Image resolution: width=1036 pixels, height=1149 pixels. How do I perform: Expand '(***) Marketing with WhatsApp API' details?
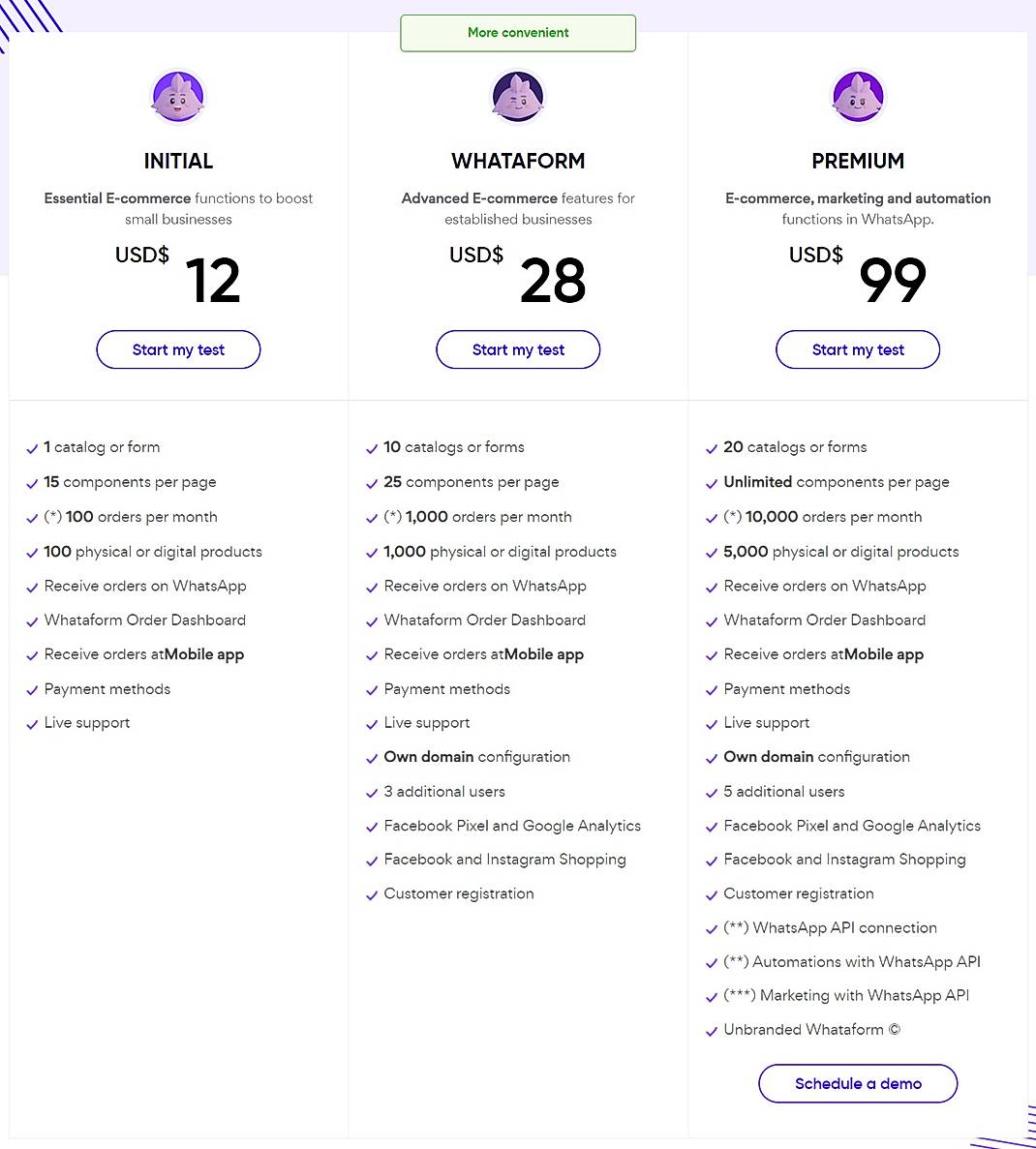click(x=846, y=996)
